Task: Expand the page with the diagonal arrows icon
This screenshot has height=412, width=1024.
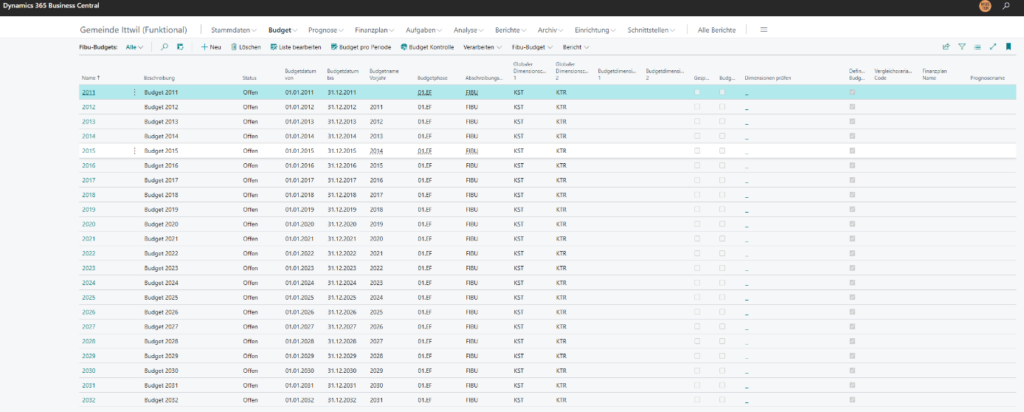Action: 993,47
